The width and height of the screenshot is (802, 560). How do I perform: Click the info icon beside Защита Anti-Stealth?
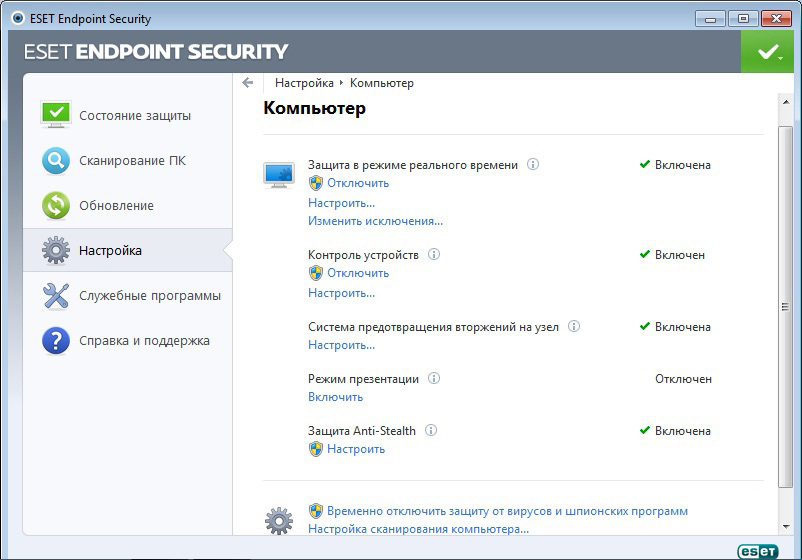point(431,430)
